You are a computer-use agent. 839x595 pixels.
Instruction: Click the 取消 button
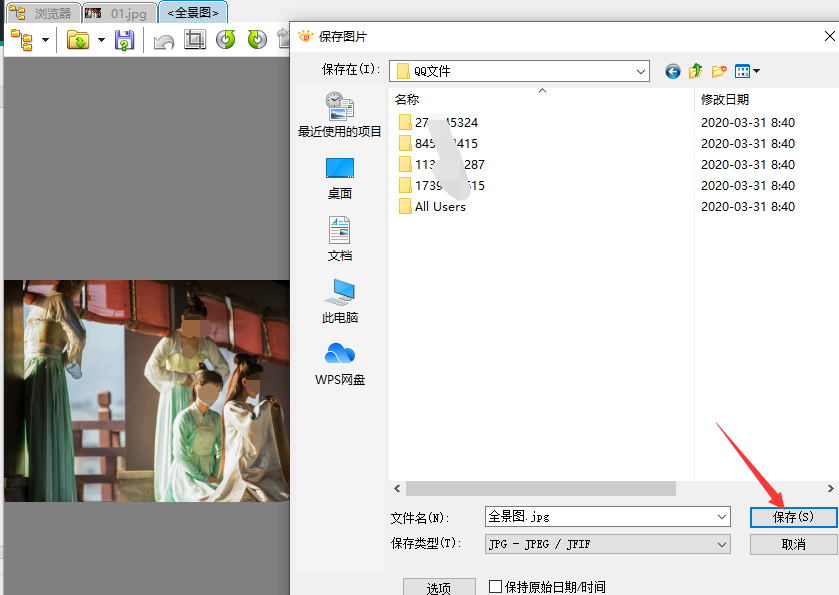(x=793, y=544)
